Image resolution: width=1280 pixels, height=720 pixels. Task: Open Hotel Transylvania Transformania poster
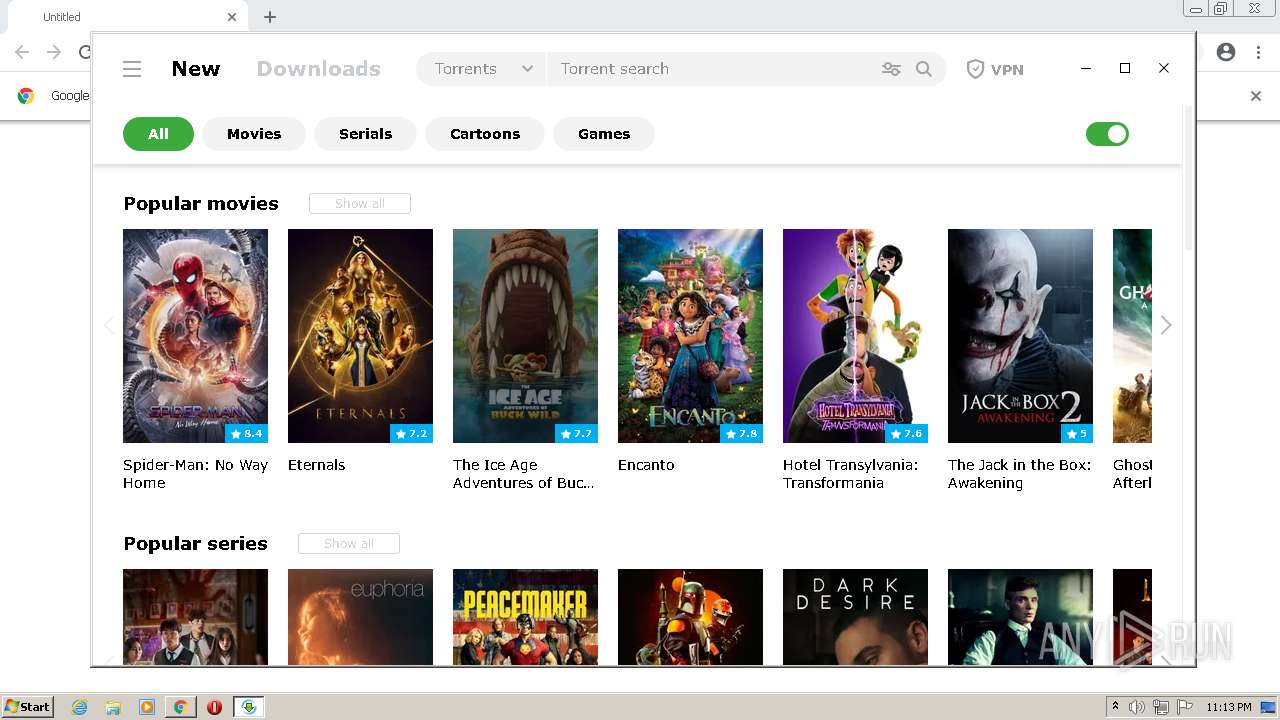pyautogui.click(x=855, y=336)
